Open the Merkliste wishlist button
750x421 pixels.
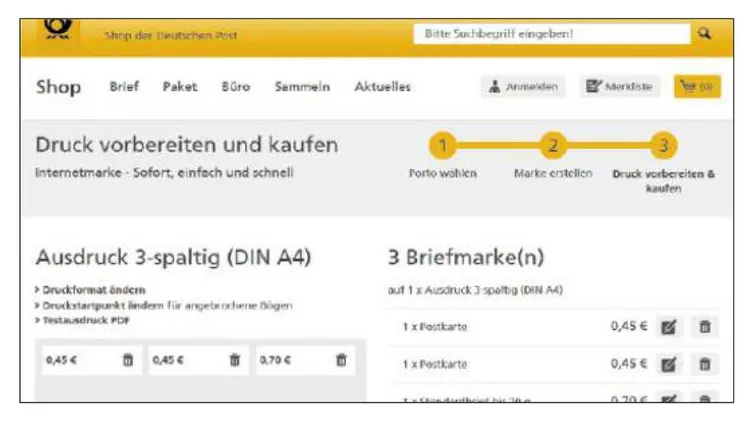[619, 87]
